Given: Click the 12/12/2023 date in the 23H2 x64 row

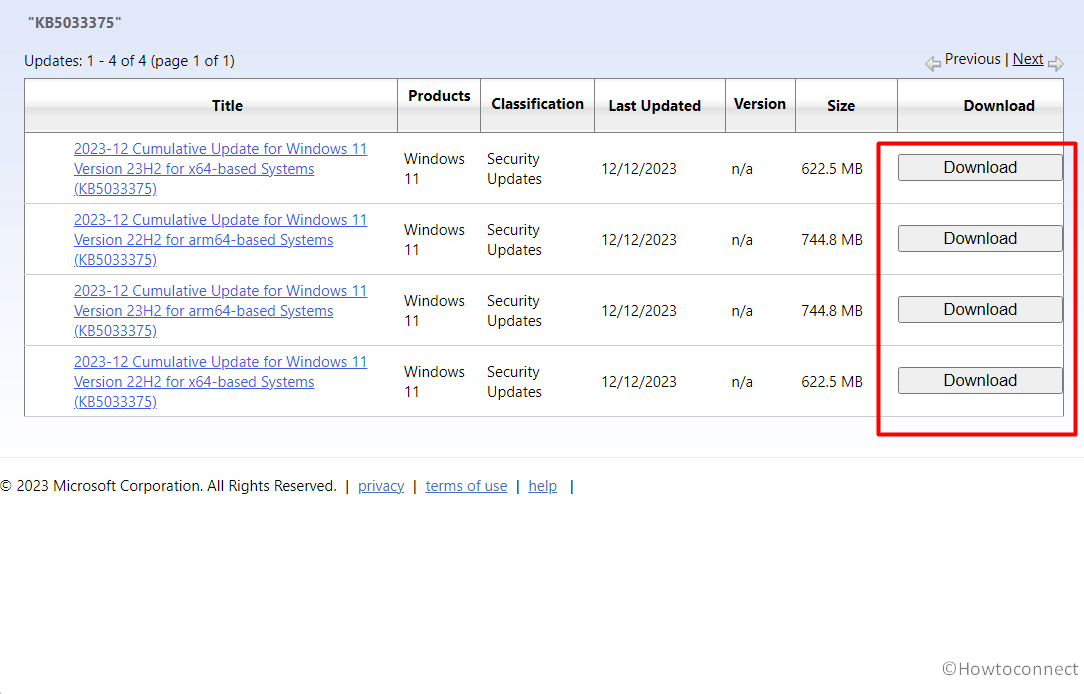Looking at the screenshot, I should (x=639, y=169).
